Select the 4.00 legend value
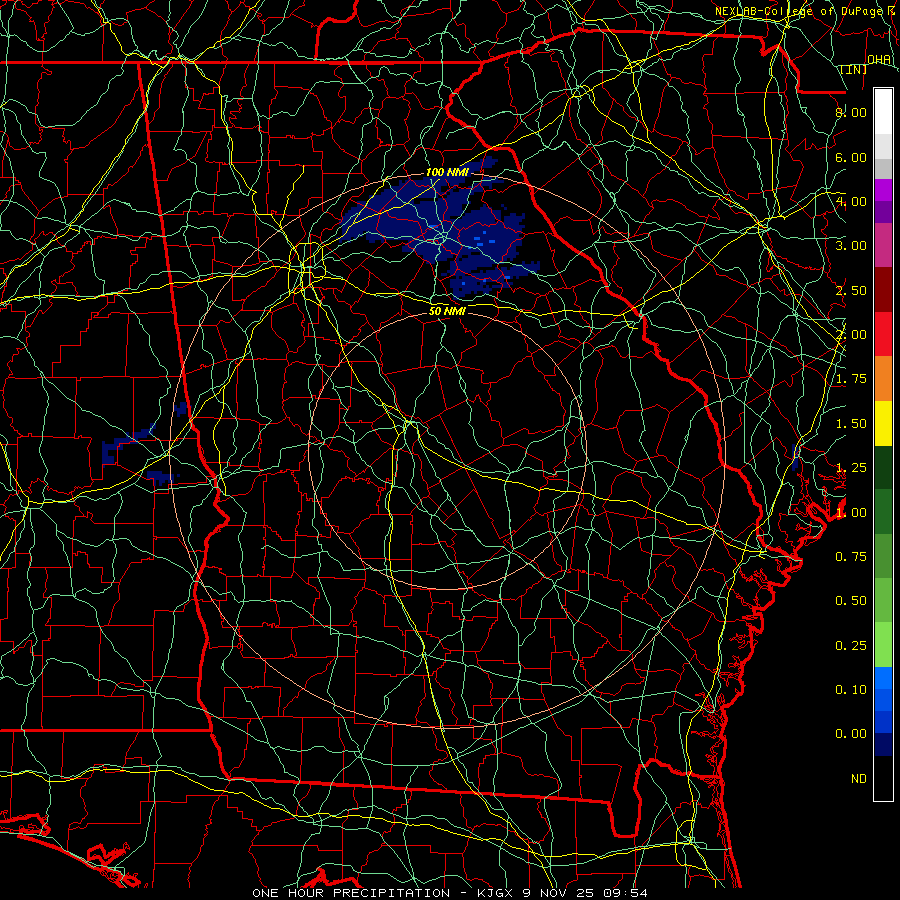900x900 pixels. click(x=851, y=201)
